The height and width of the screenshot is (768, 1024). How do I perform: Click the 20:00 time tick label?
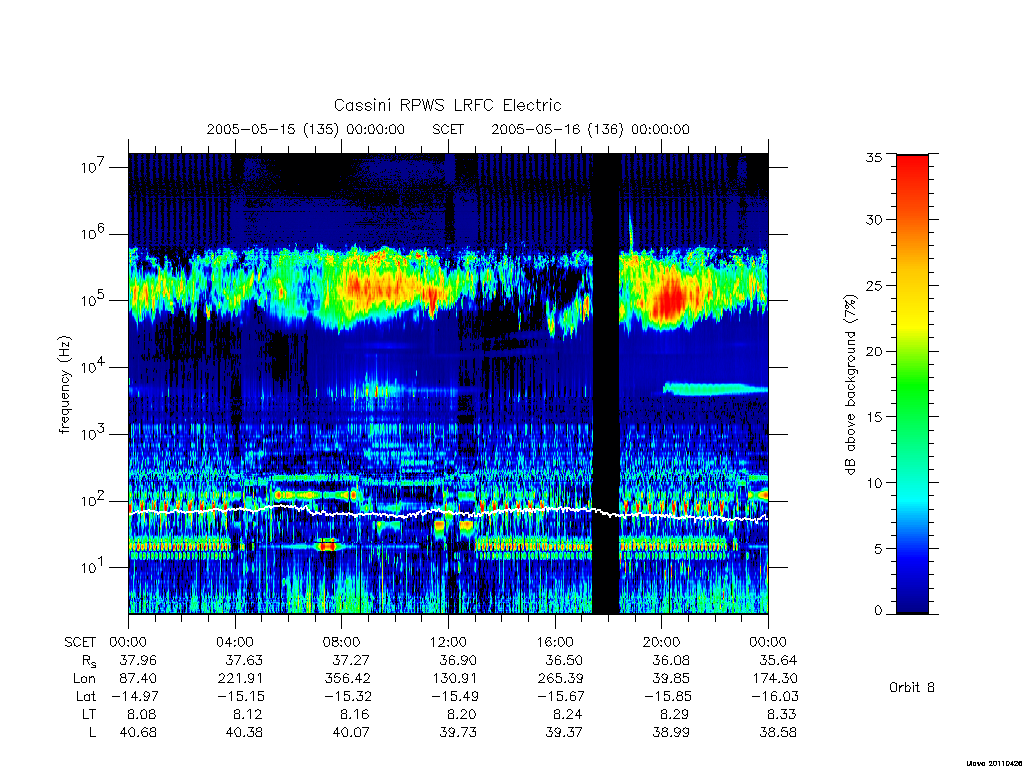click(x=662, y=642)
